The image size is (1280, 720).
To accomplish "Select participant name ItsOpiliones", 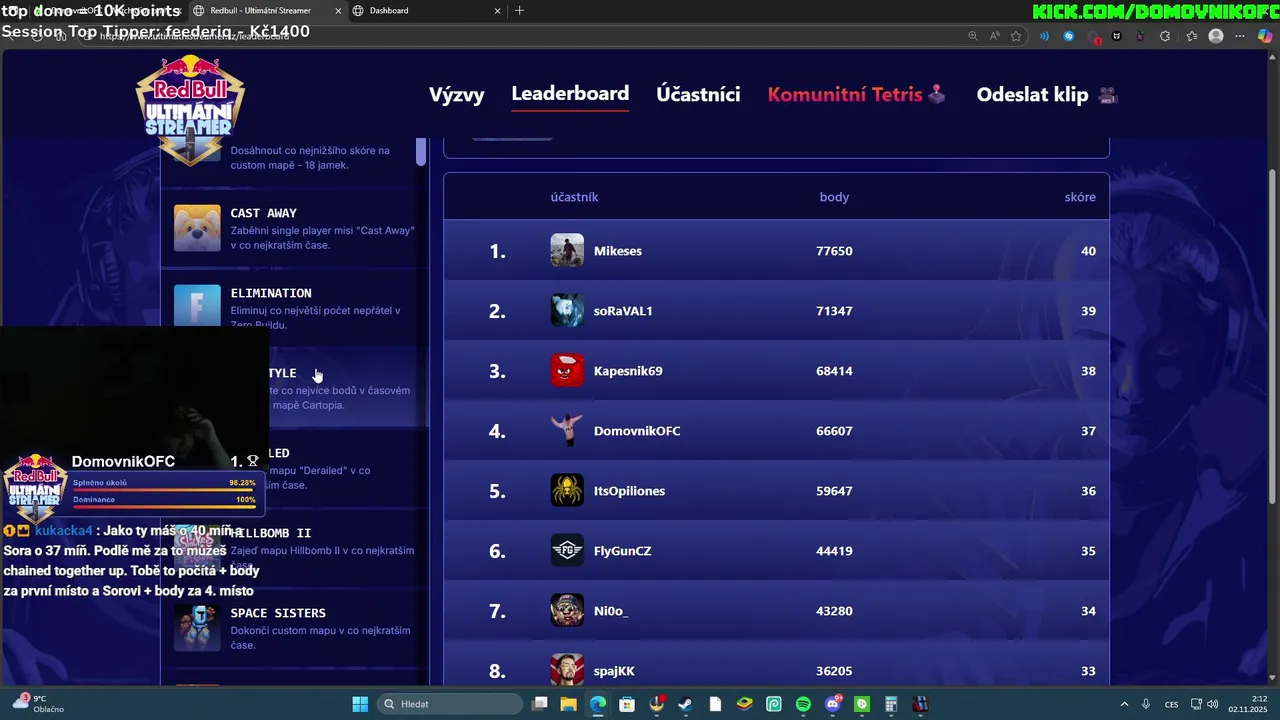I will [629, 491].
